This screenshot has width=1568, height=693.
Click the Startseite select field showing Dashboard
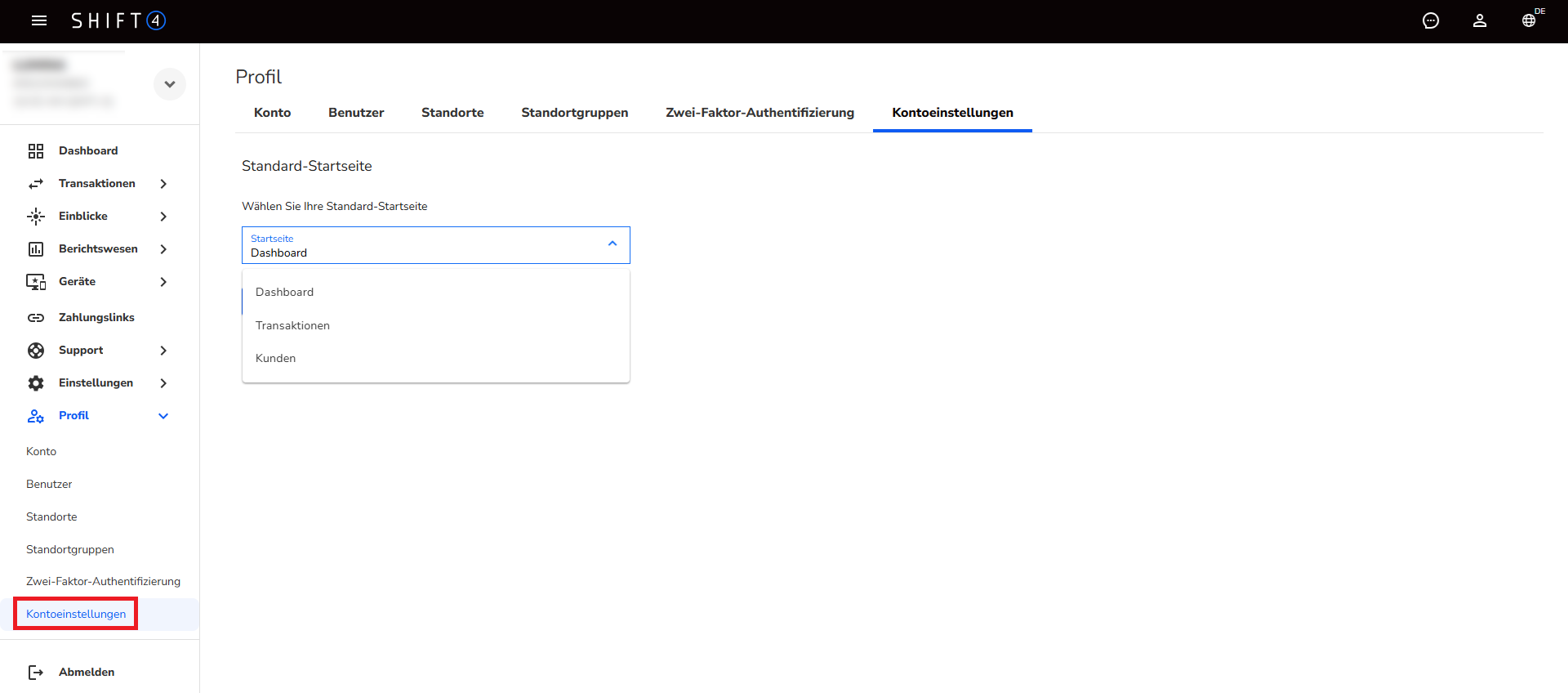[x=436, y=245]
